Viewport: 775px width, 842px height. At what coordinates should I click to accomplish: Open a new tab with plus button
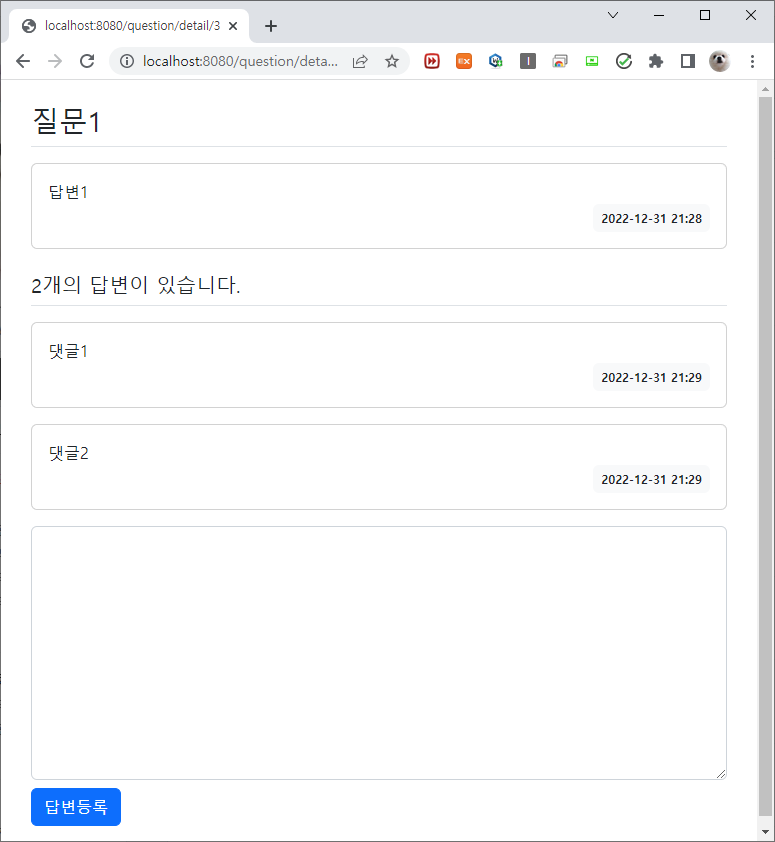click(x=271, y=26)
